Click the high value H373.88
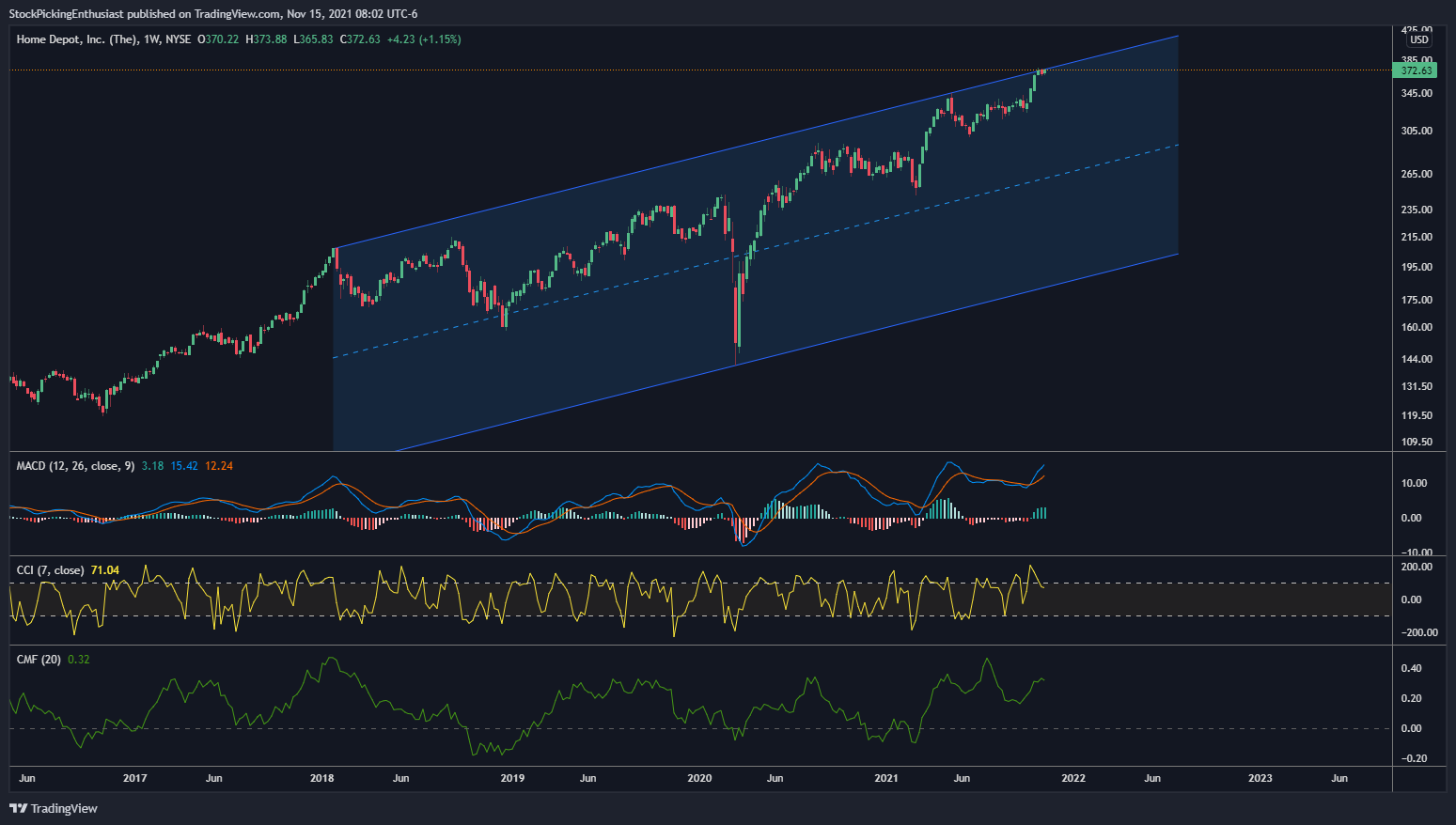This screenshot has height=825, width=1456. point(266,39)
